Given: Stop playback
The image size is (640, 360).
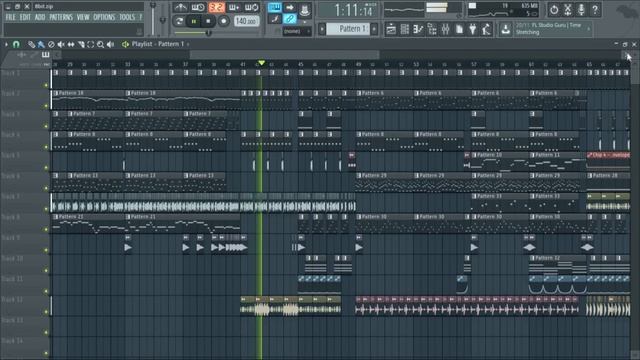Looking at the screenshot, I should [x=208, y=21].
